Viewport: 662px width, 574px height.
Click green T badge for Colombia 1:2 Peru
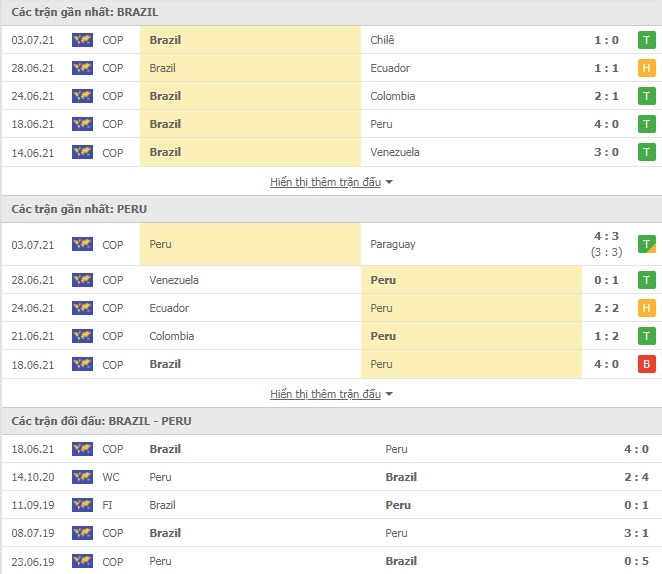(x=646, y=336)
